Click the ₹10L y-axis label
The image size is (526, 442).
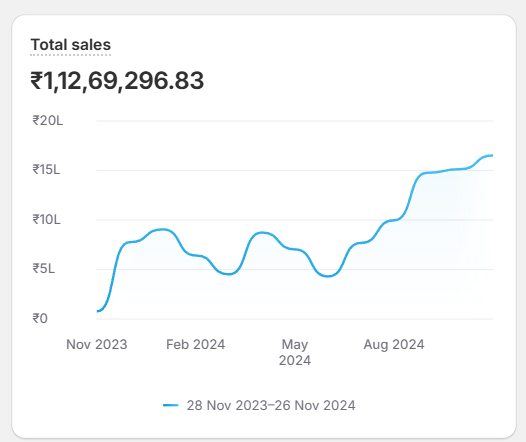click(46, 220)
